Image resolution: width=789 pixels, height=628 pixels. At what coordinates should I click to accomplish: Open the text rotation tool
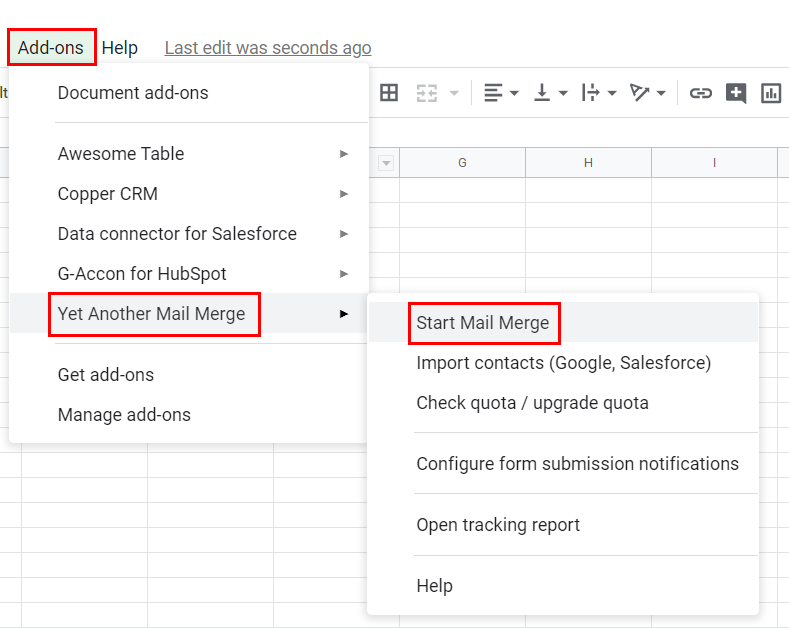tap(647, 93)
